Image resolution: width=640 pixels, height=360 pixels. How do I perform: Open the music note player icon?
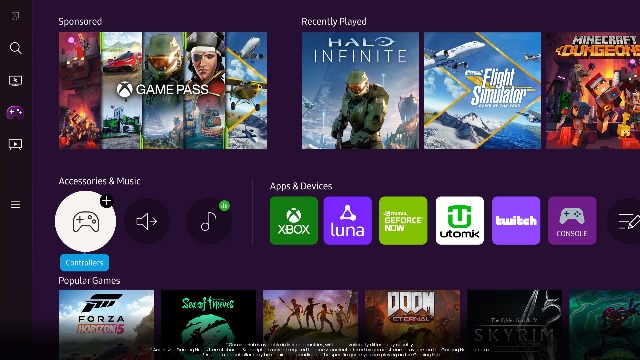coord(209,221)
